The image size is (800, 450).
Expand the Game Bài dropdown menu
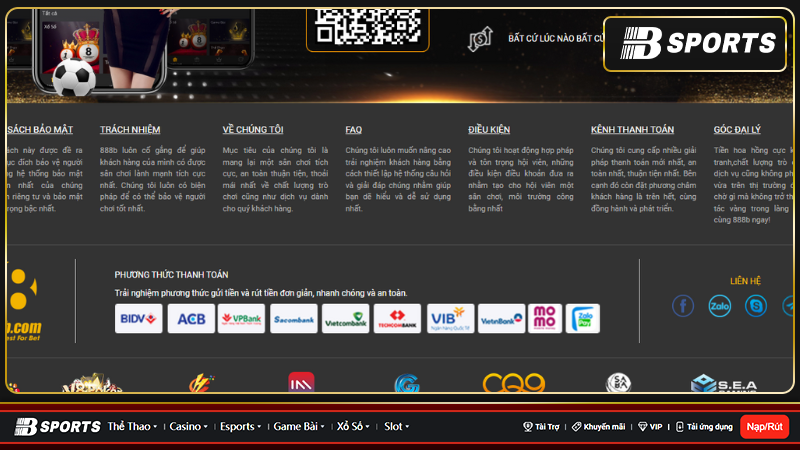point(299,427)
